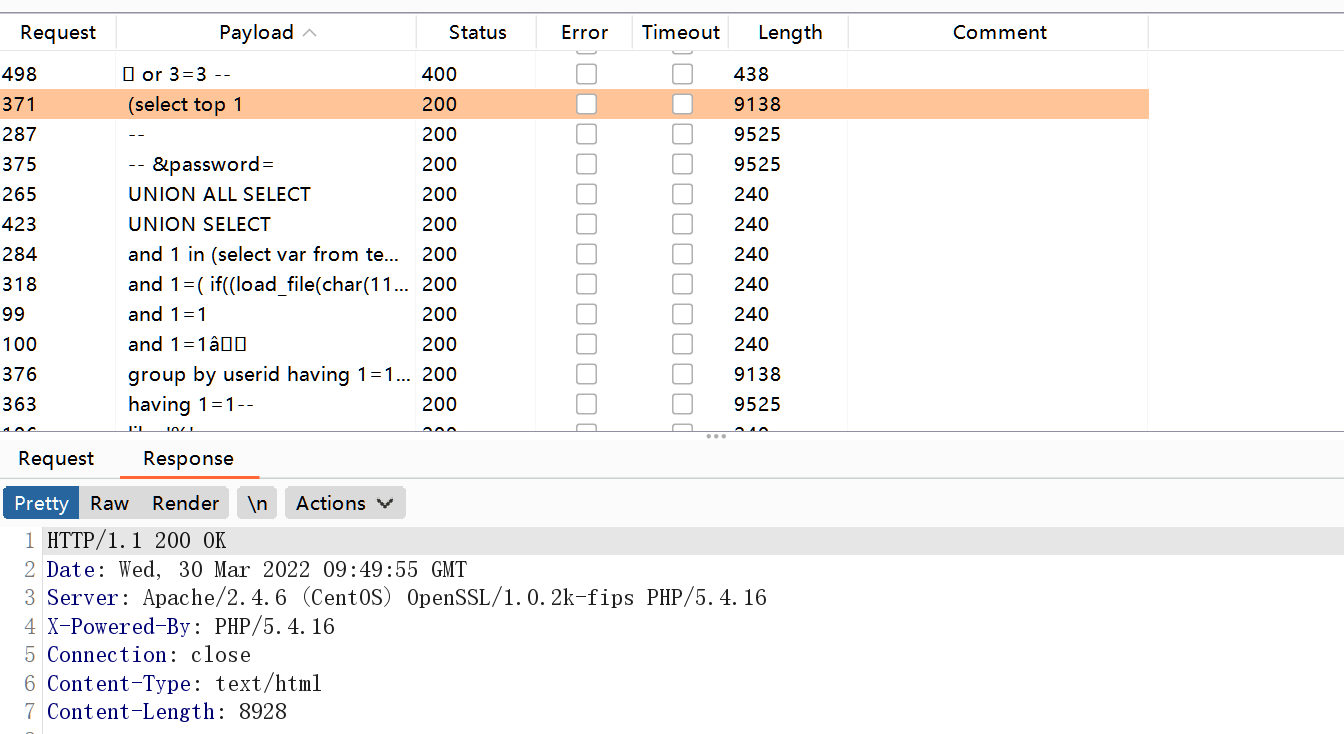Switch to Pretty view
The width and height of the screenshot is (1344, 734).
(x=41, y=503)
